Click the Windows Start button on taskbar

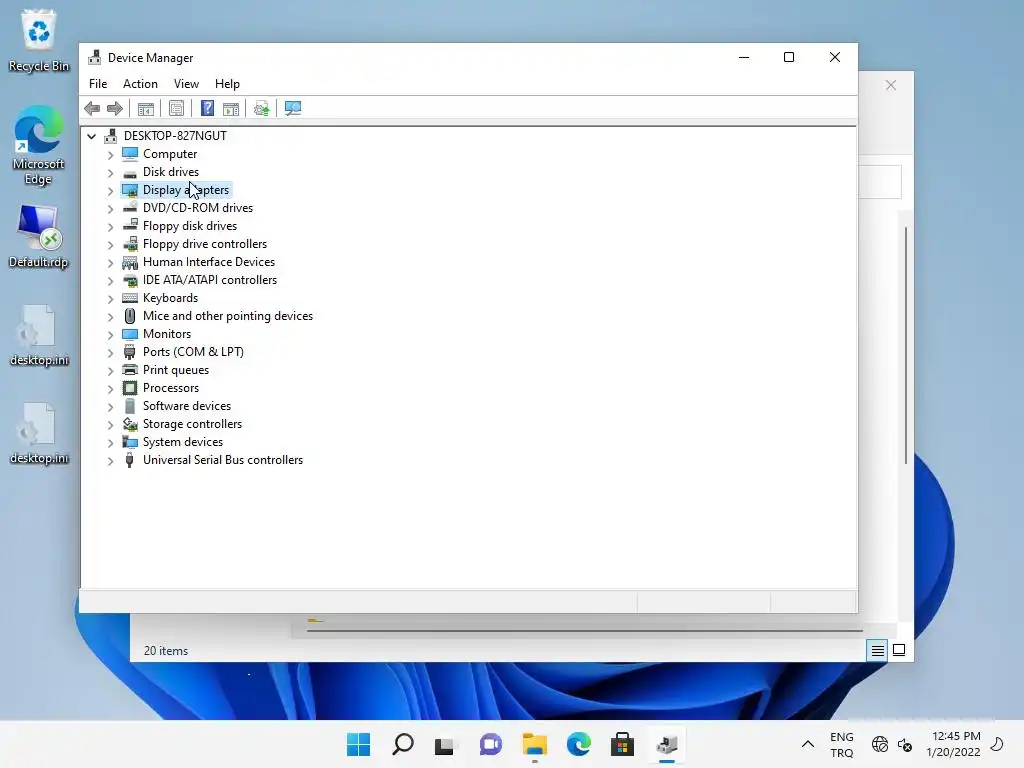[x=358, y=744]
